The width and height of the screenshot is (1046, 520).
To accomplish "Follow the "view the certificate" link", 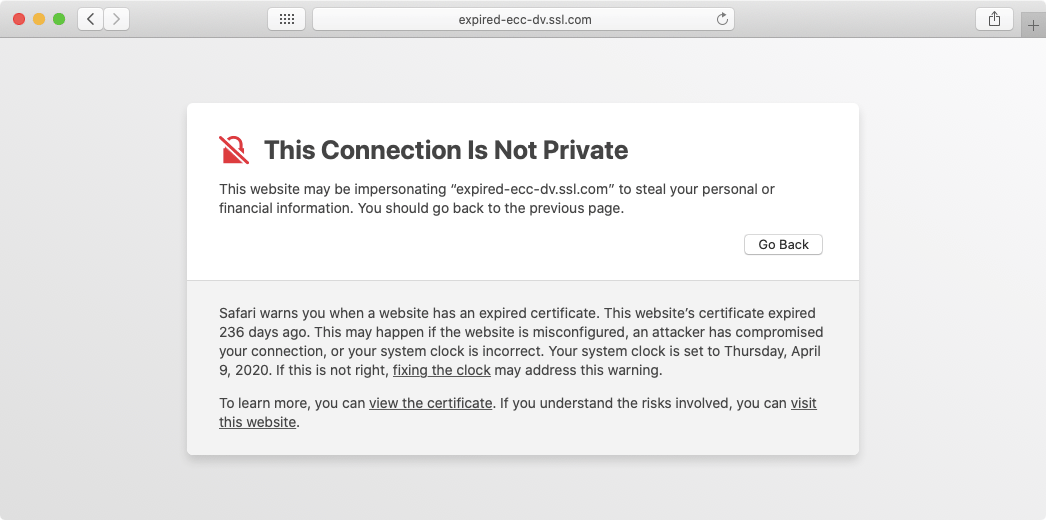I will click(430, 403).
